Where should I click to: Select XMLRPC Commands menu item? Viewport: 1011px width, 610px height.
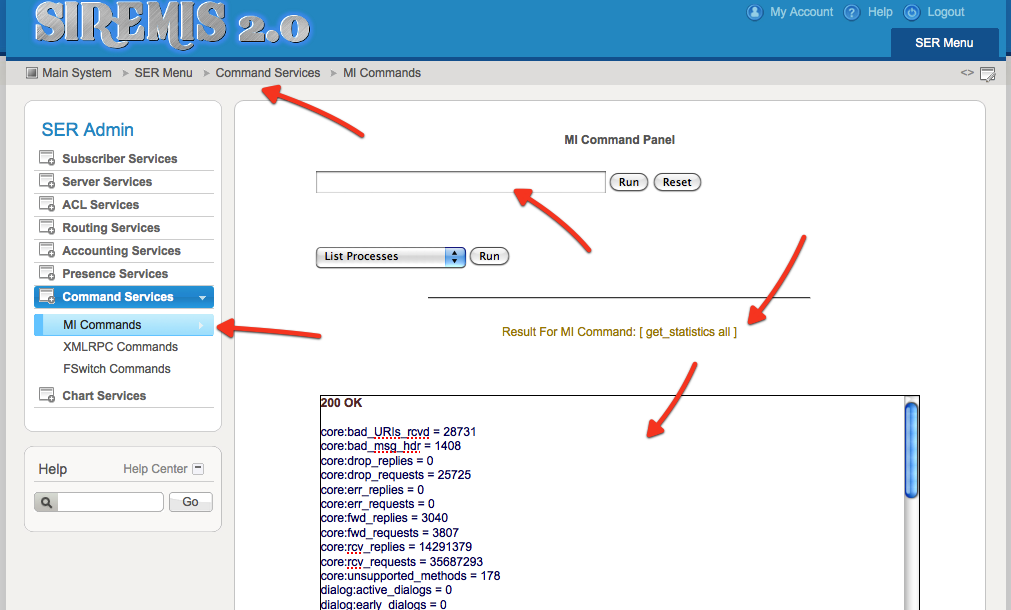120,347
